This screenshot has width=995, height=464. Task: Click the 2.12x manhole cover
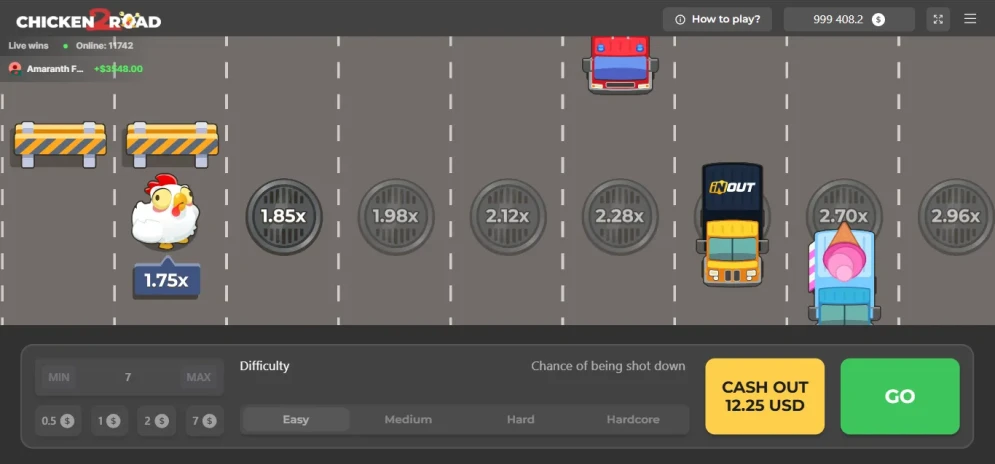point(508,216)
